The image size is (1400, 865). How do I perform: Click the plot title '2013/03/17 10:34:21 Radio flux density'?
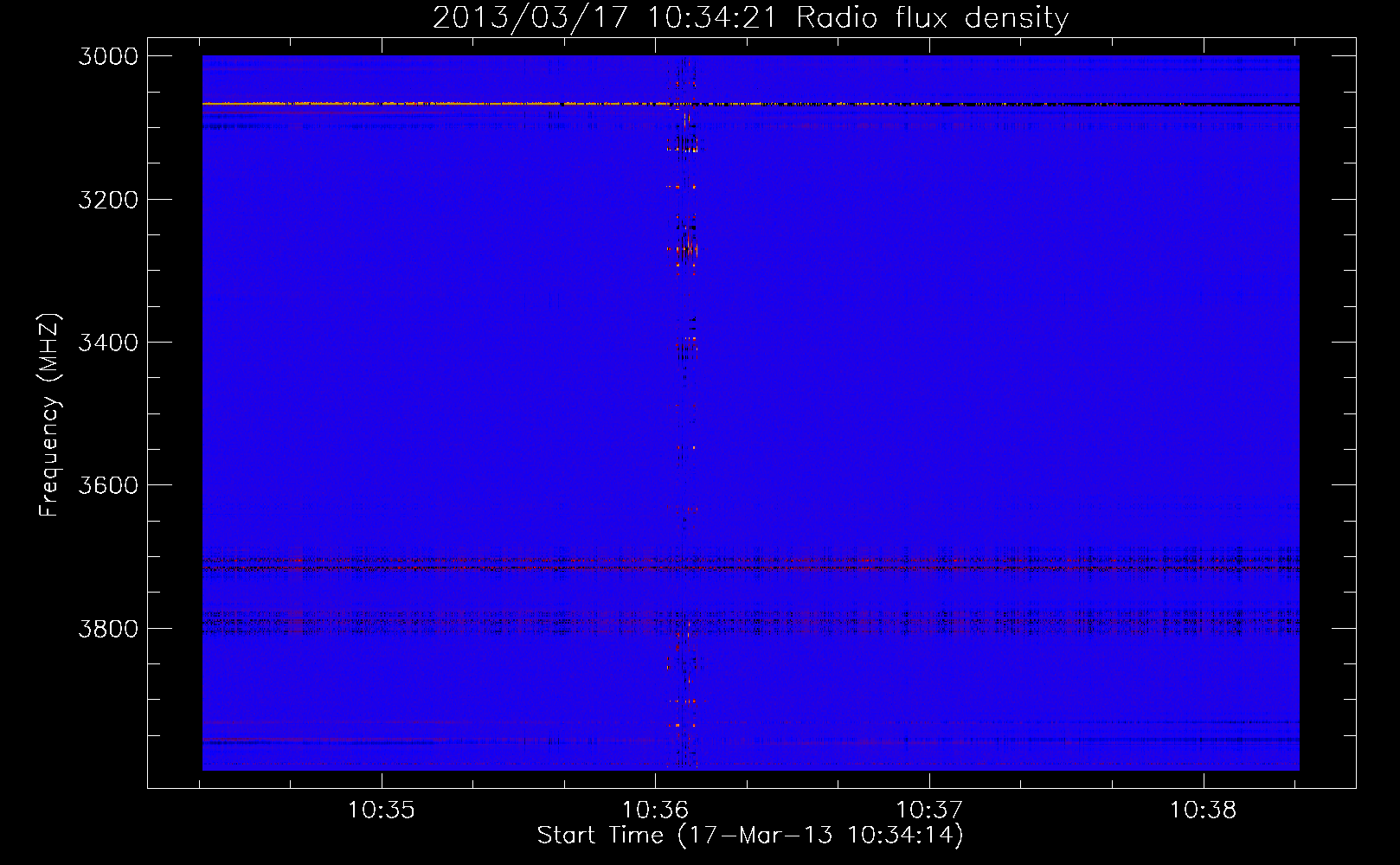point(750,17)
